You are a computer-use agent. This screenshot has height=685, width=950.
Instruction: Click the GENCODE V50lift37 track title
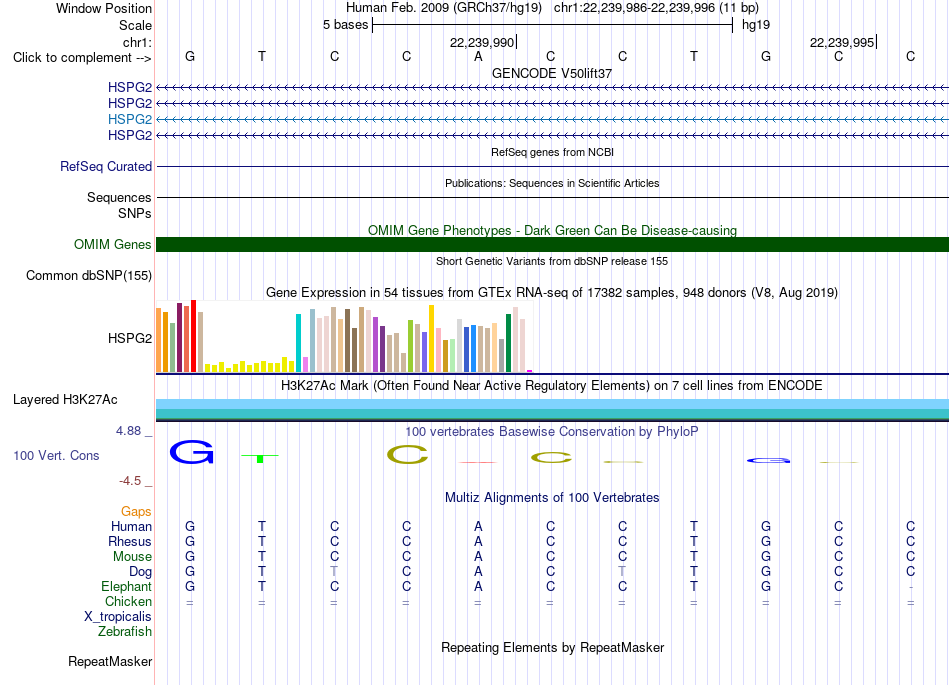click(552, 73)
